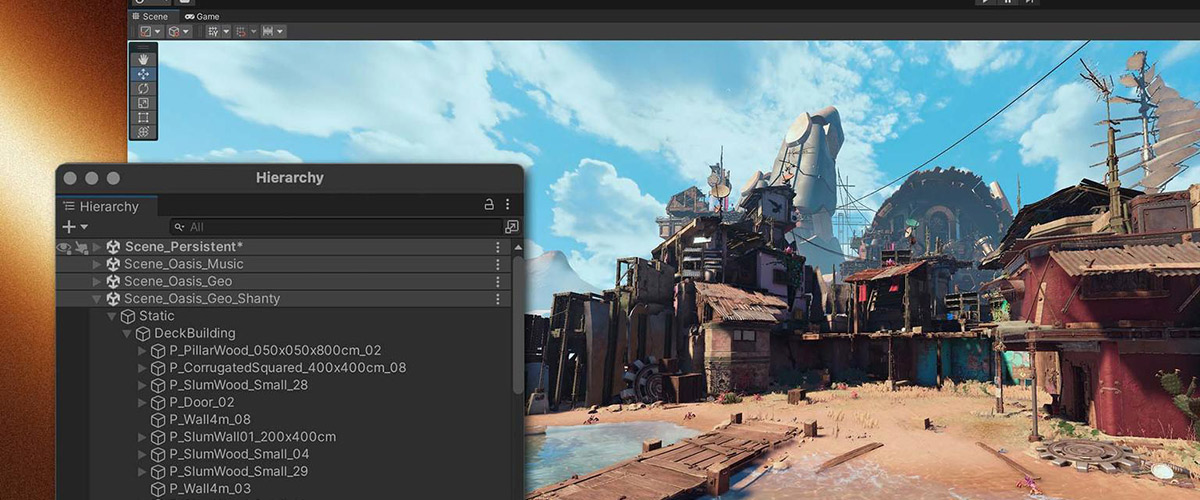Toggle grid snapping icon in Scene toolbar
Screen dimensions: 1200x500
pos(212,31)
